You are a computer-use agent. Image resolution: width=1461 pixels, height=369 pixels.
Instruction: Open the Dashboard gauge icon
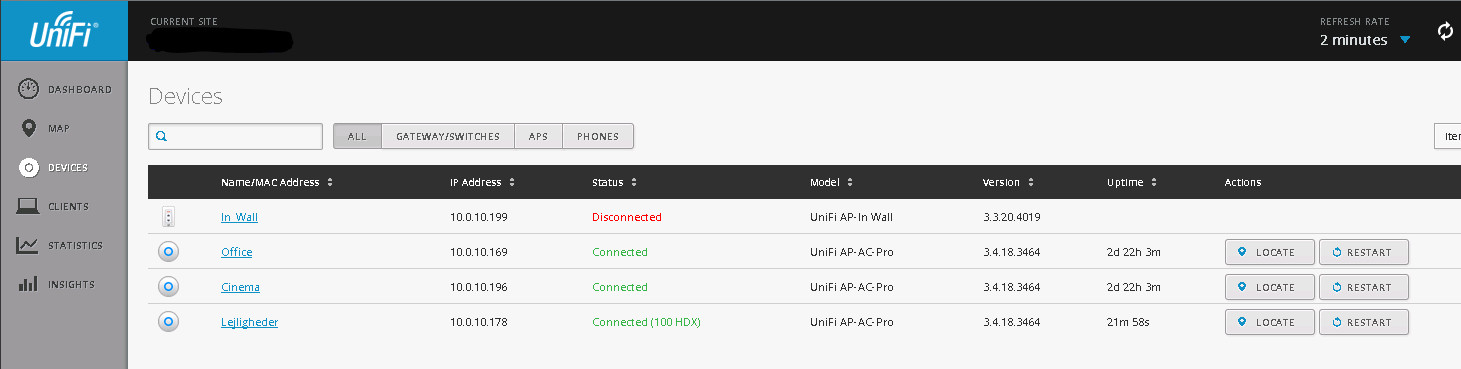tap(28, 89)
